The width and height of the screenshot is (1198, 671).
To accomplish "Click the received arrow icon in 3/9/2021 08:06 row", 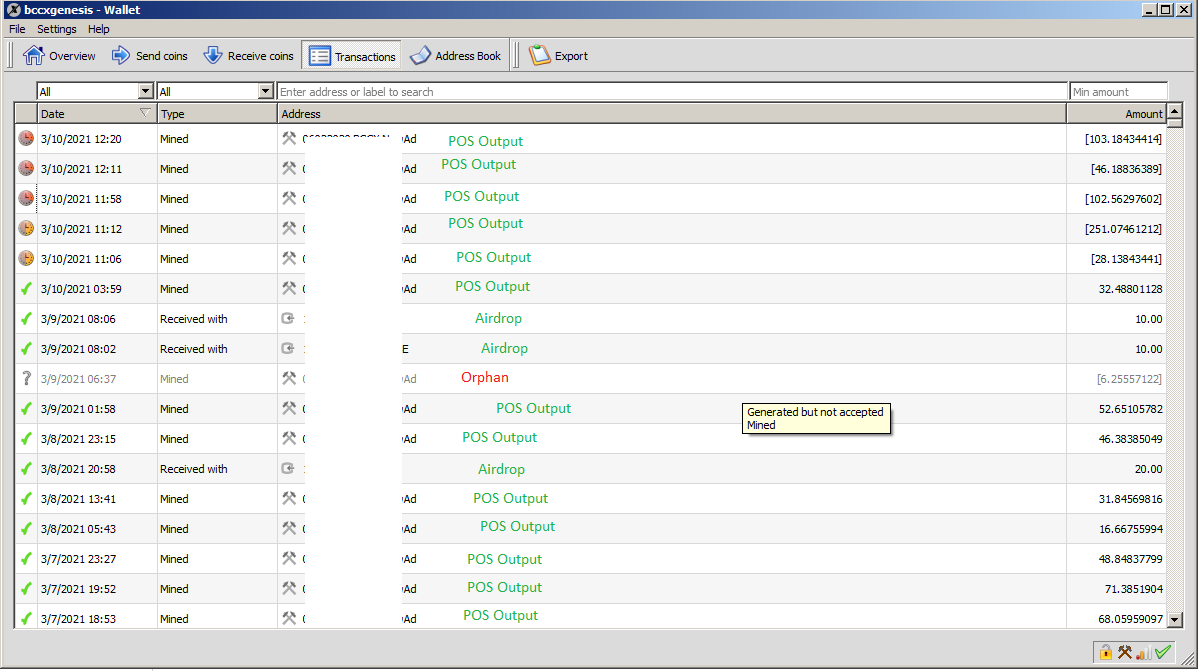I will (x=288, y=318).
